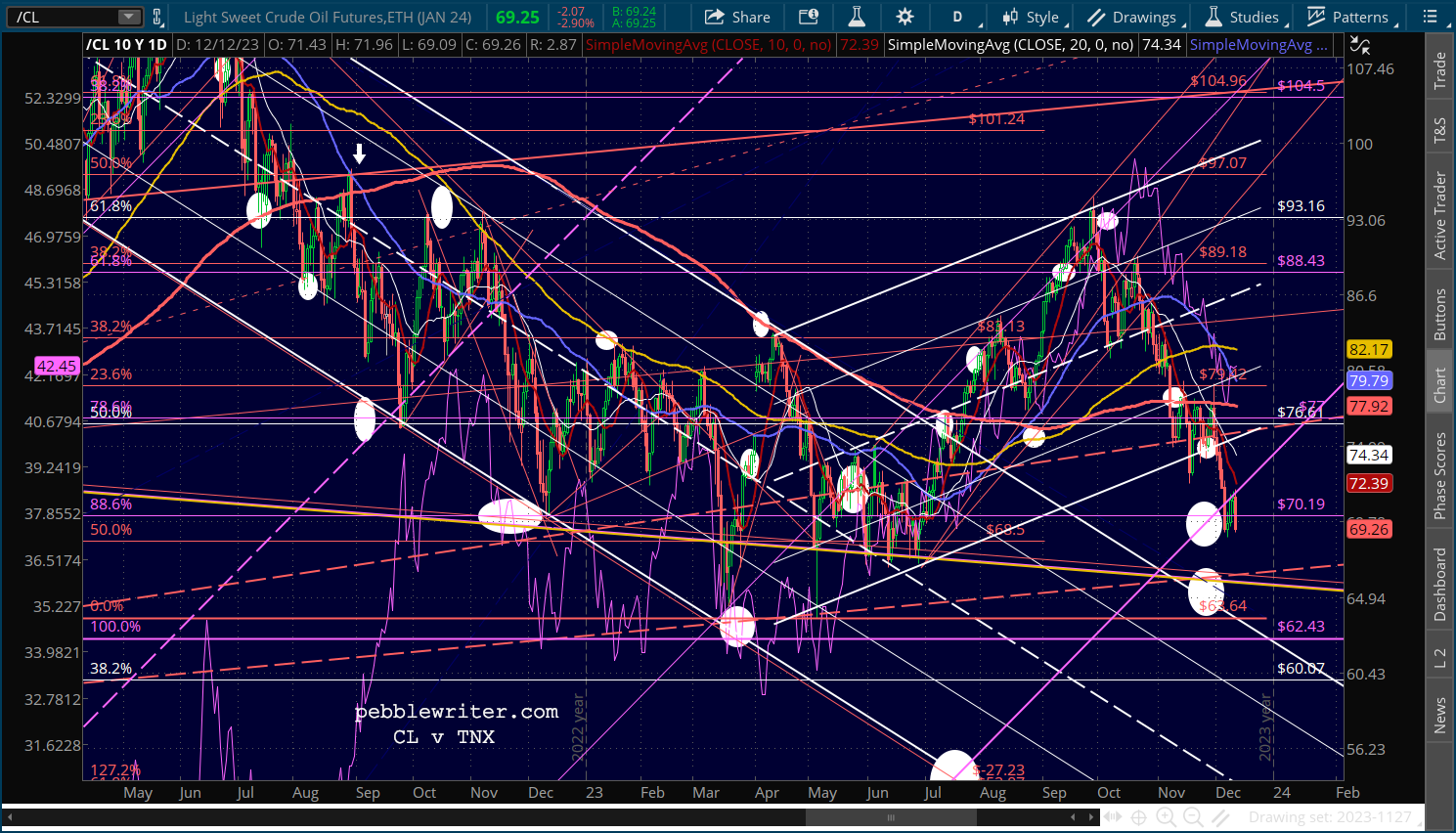Click the scrollbar left arrow
The image size is (1456, 833).
(x=8, y=817)
